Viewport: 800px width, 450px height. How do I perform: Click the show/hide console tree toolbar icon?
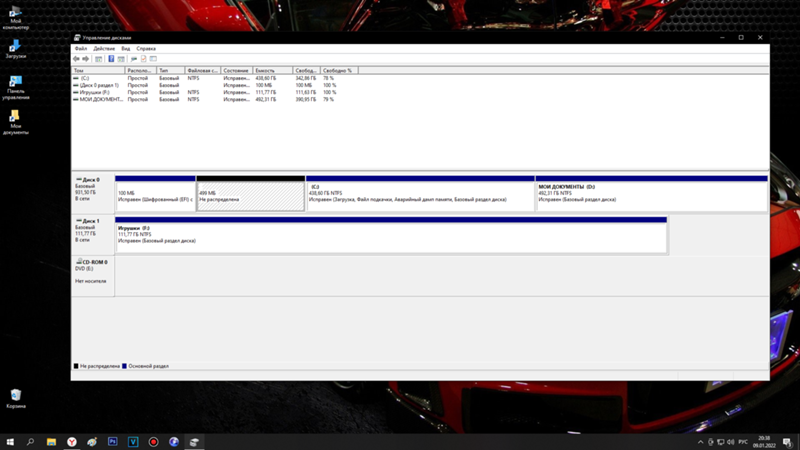[x=98, y=59]
